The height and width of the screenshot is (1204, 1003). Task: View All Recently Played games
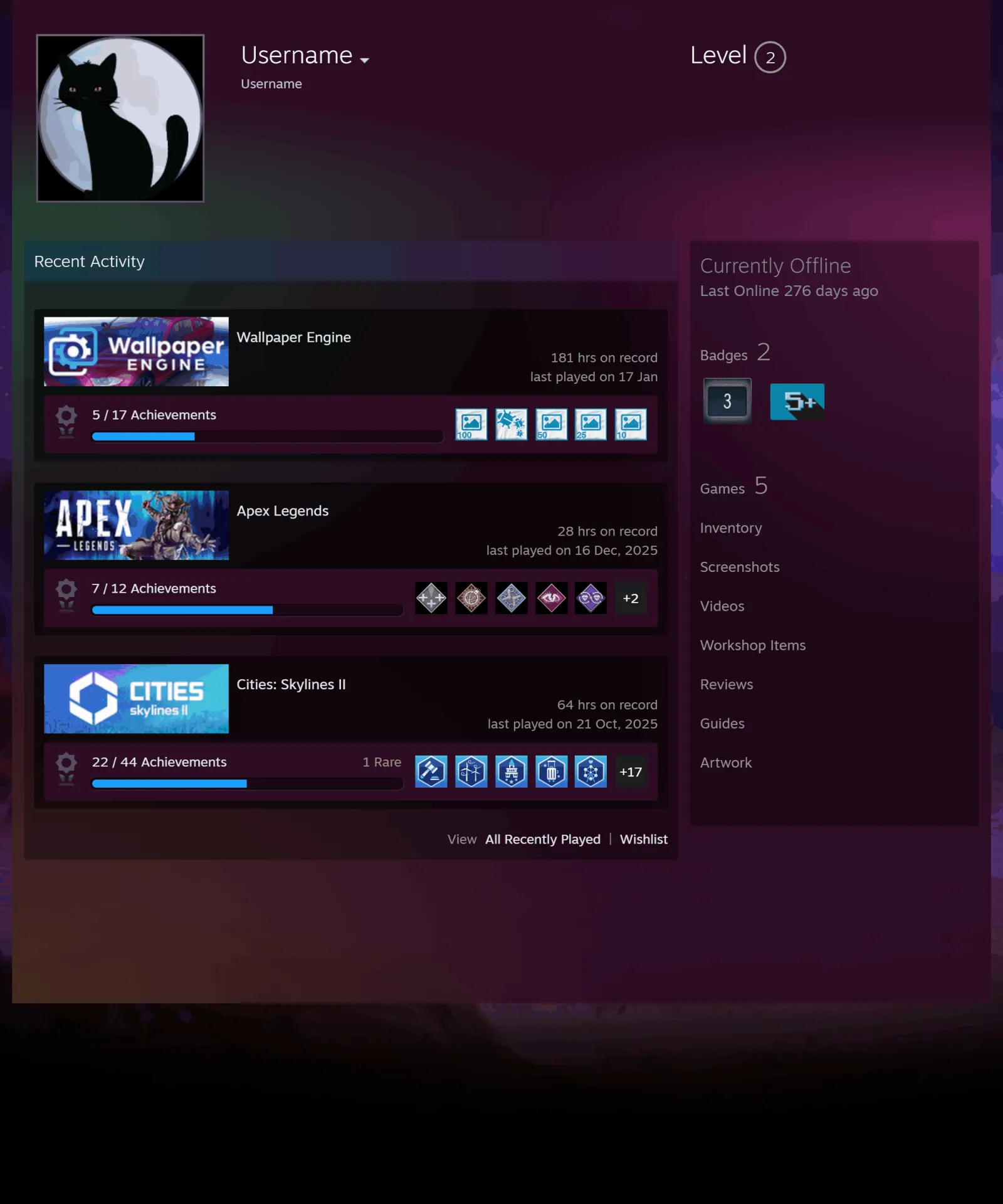[543, 840]
